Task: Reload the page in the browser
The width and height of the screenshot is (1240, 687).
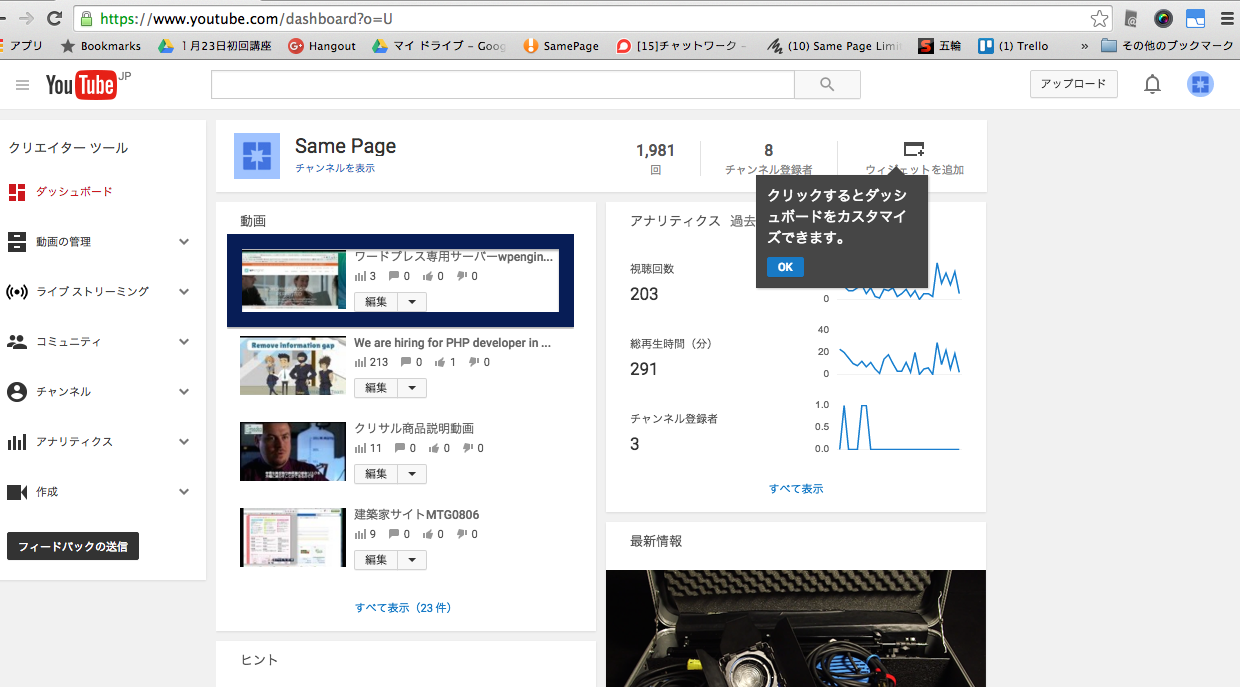Action: pos(54,18)
